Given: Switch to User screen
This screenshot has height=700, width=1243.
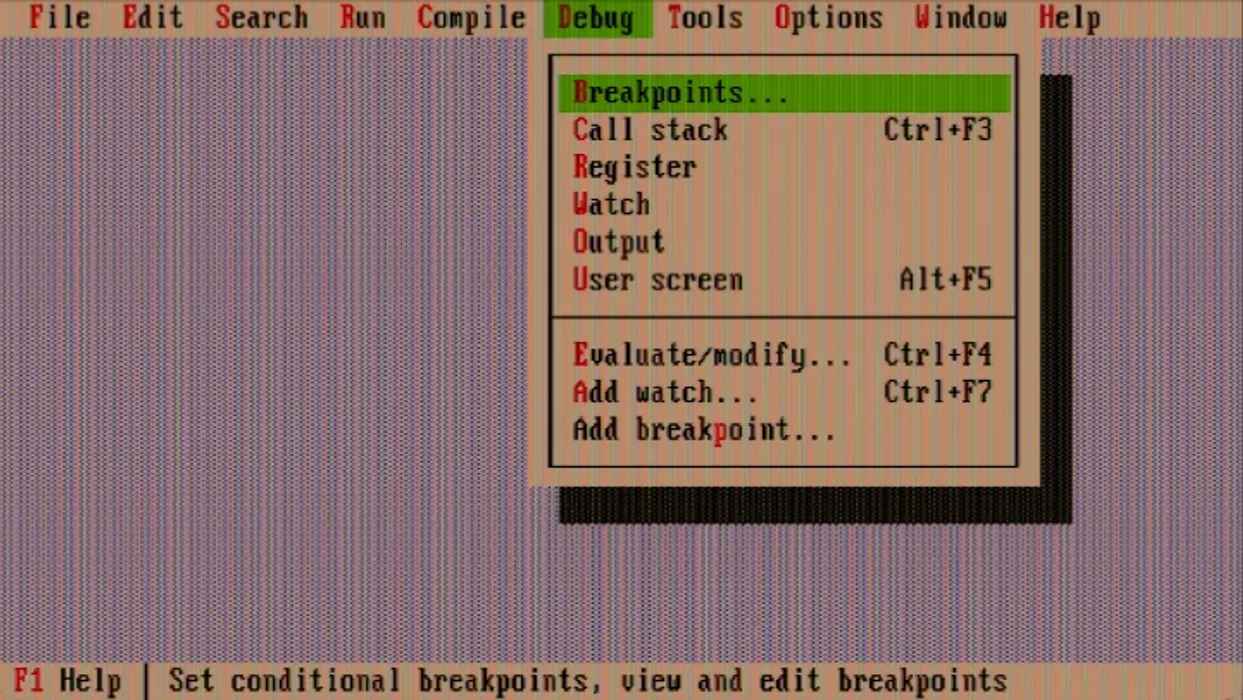Looking at the screenshot, I should click(x=783, y=280).
